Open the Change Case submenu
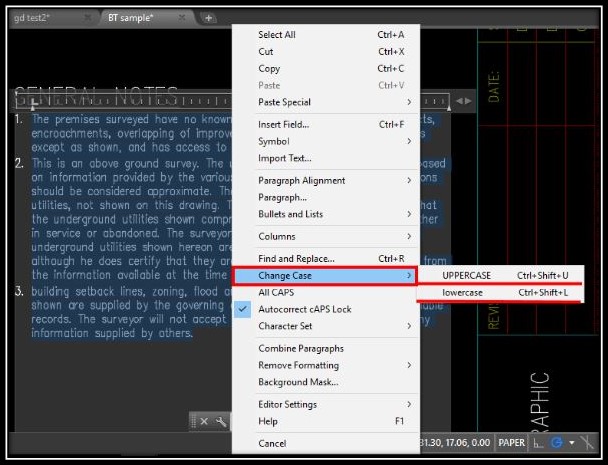Screen dimensions: 608x465 [325, 276]
